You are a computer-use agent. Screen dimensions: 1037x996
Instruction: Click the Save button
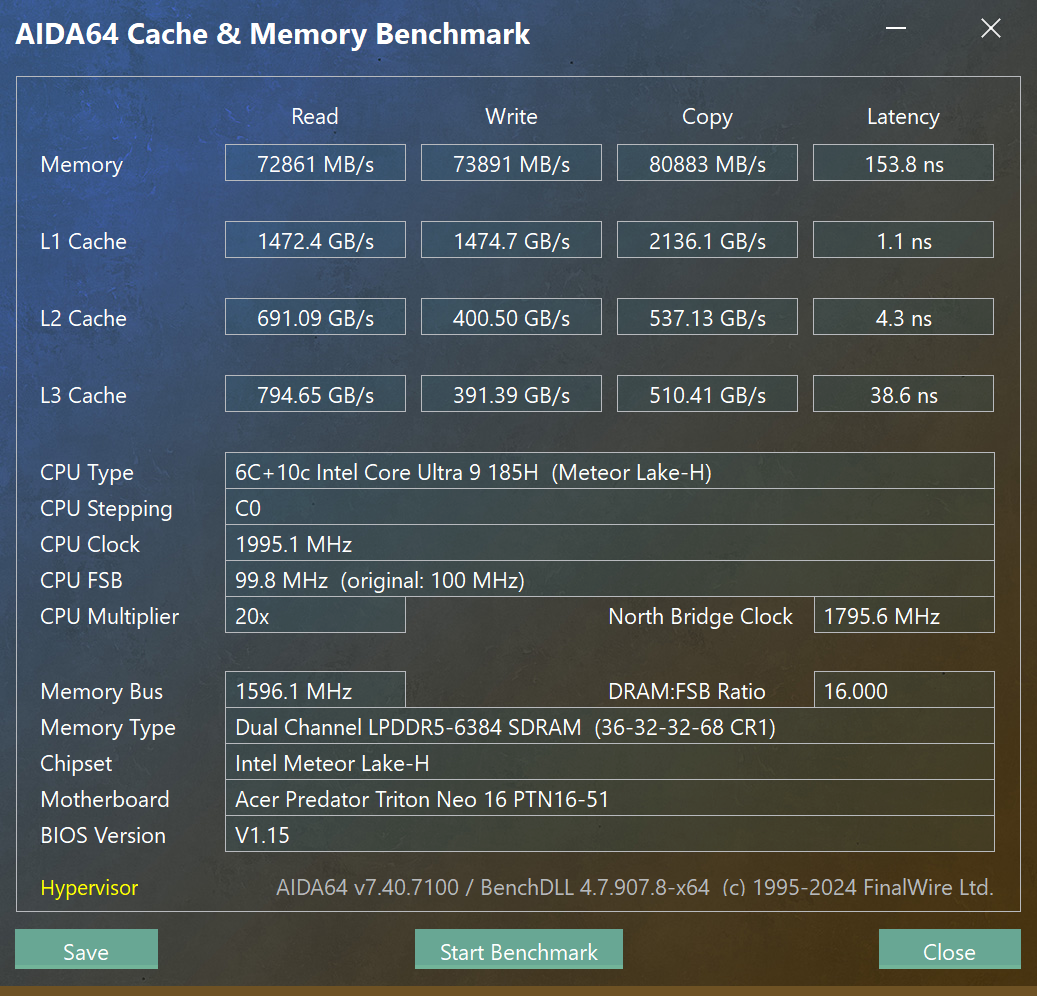tap(86, 949)
